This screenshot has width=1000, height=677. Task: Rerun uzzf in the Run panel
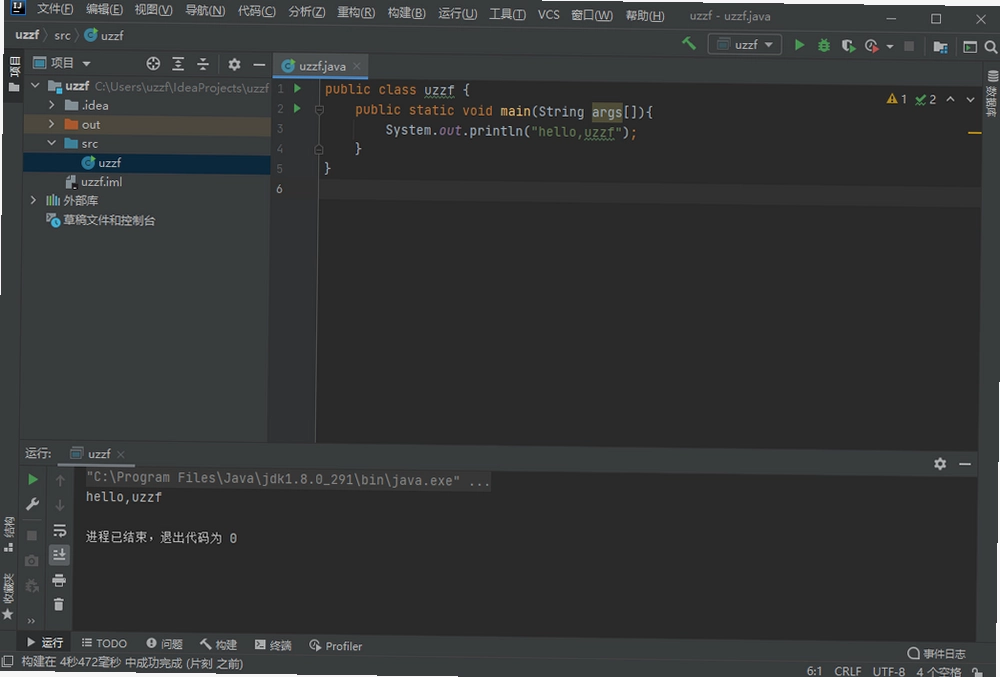(33, 479)
